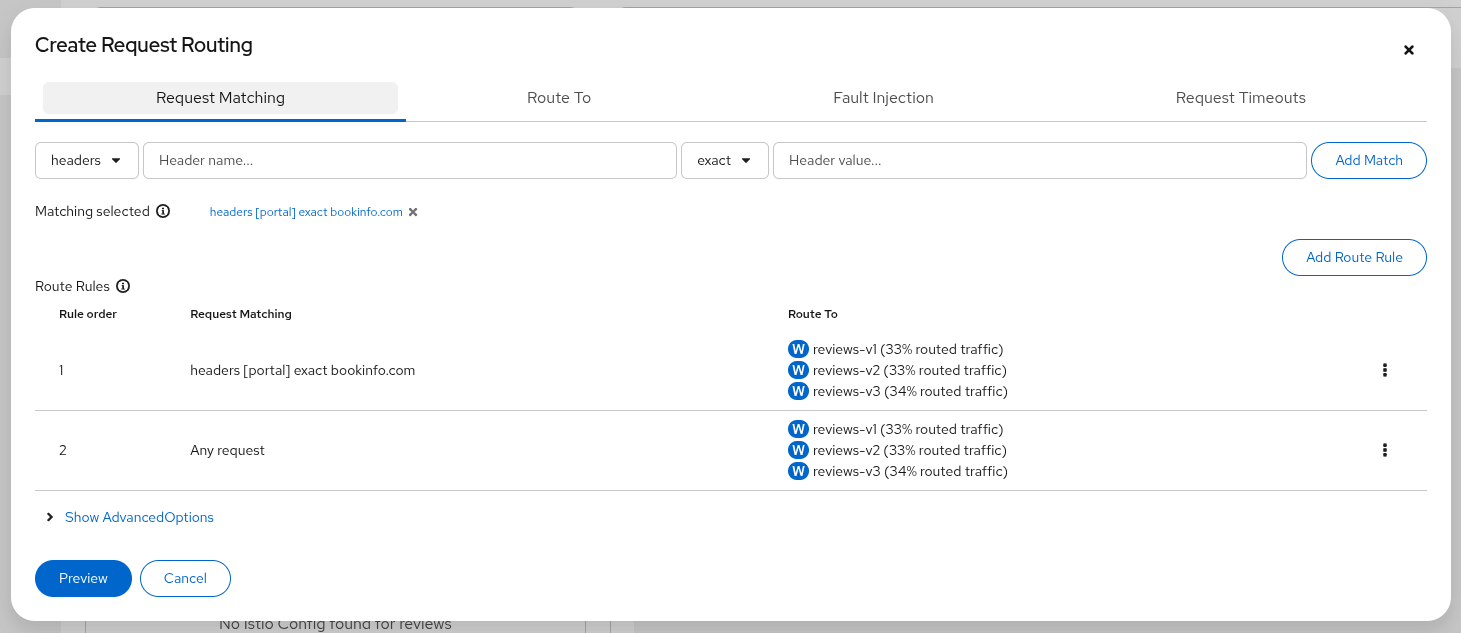Select the Request Matching tab
This screenshot has height=633, width=1461.
point(220,97)
